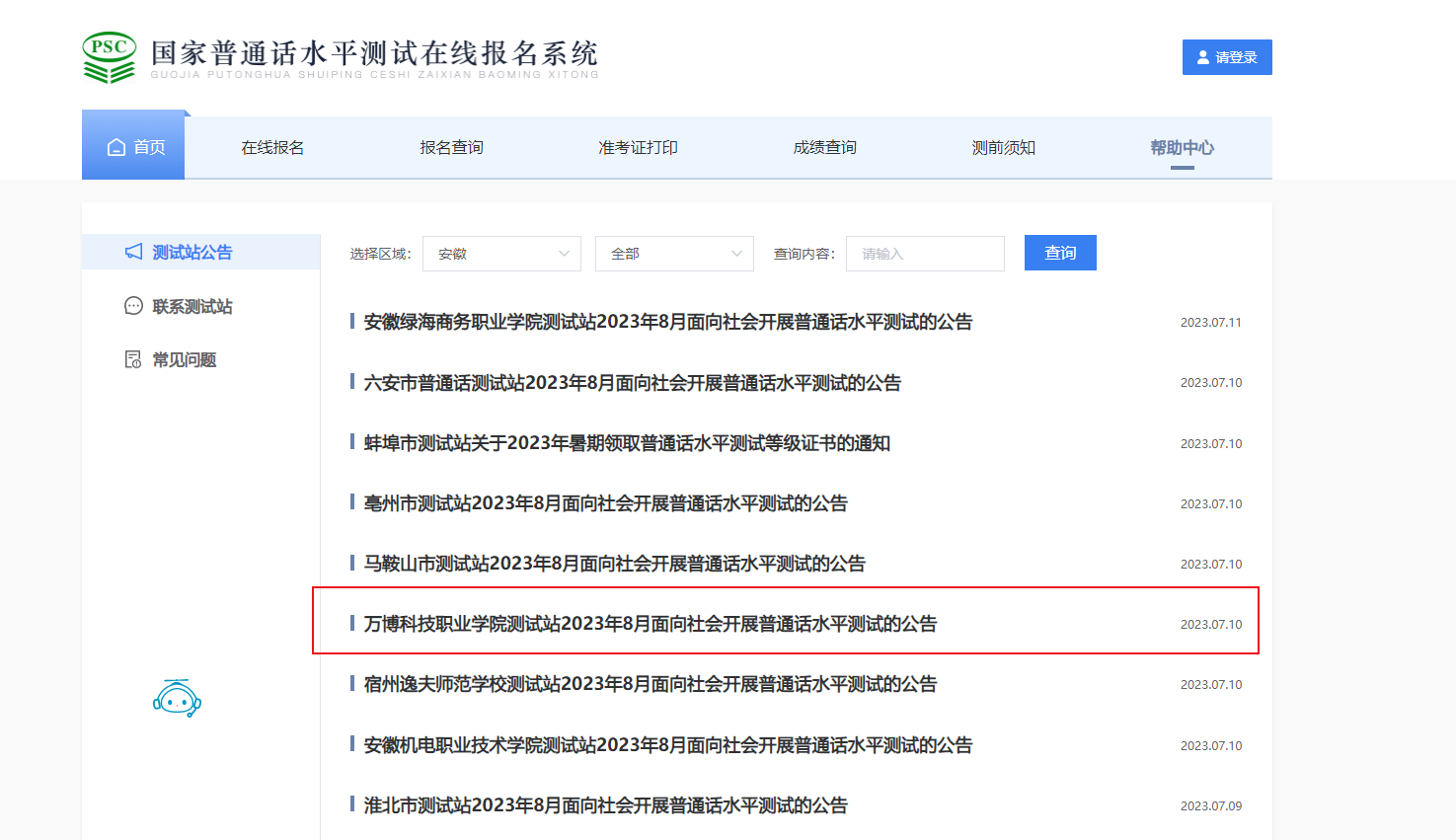This screenshot has width=1456, height=840.
Task: Expand the 全部 city dropdown
Action: tap(674, 254)
